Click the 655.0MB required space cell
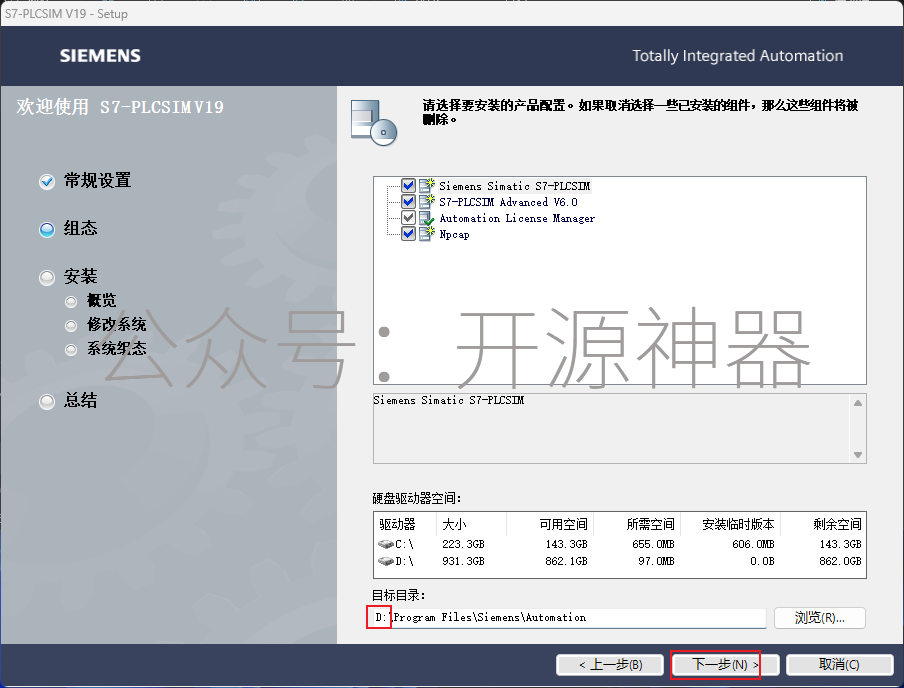Screen dimensions: 904x688 coord(653,544)
